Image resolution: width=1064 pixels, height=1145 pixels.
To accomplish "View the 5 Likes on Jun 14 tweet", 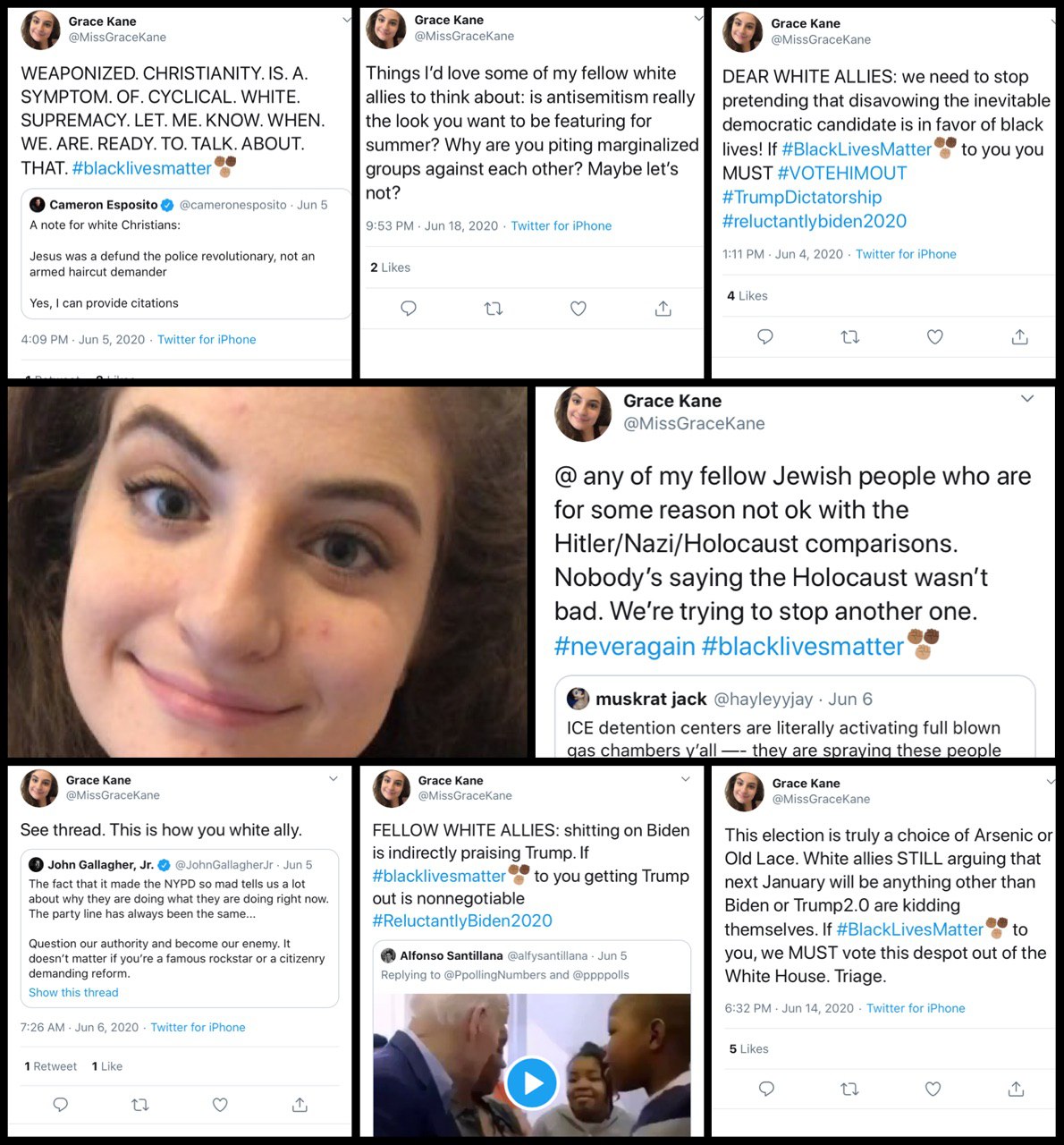I will tap(748, 1048).
